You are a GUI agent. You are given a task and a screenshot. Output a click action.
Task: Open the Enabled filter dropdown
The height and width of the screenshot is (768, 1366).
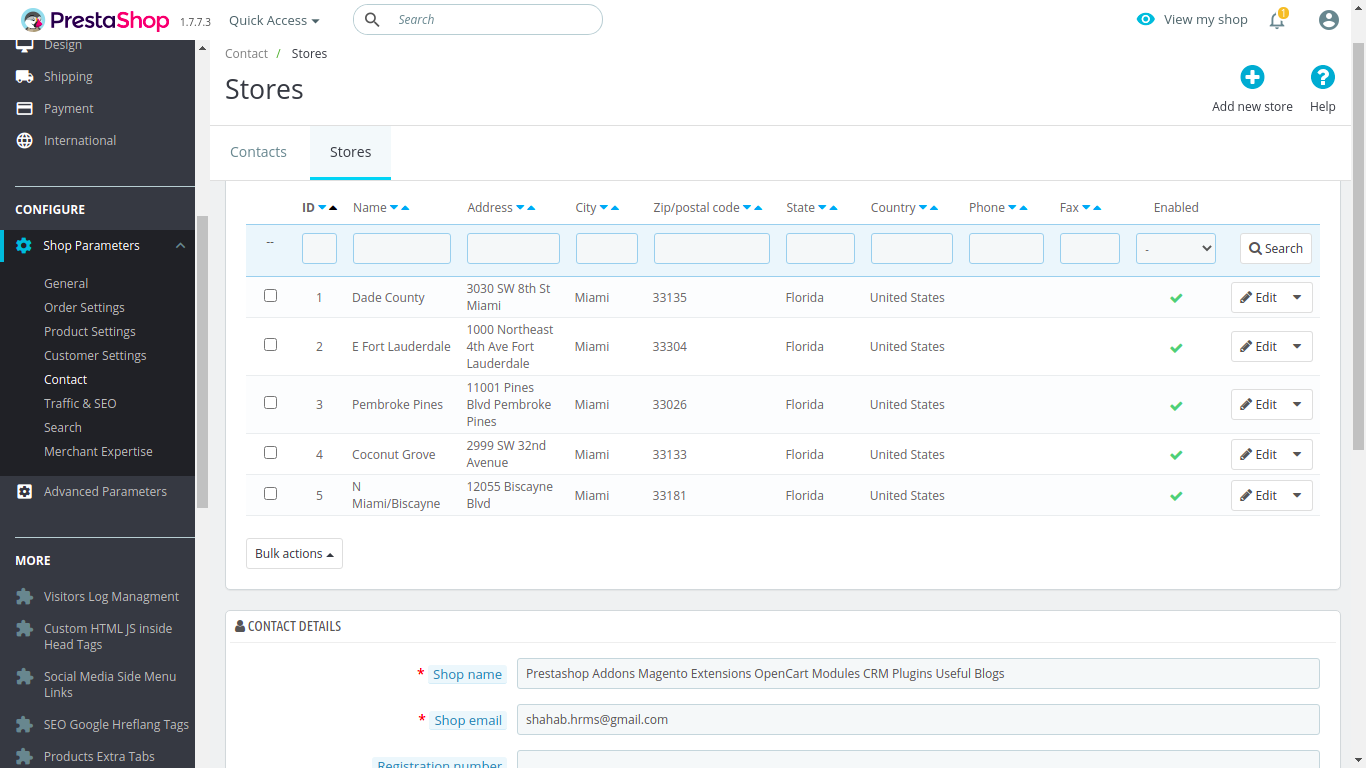(1176, 248)
